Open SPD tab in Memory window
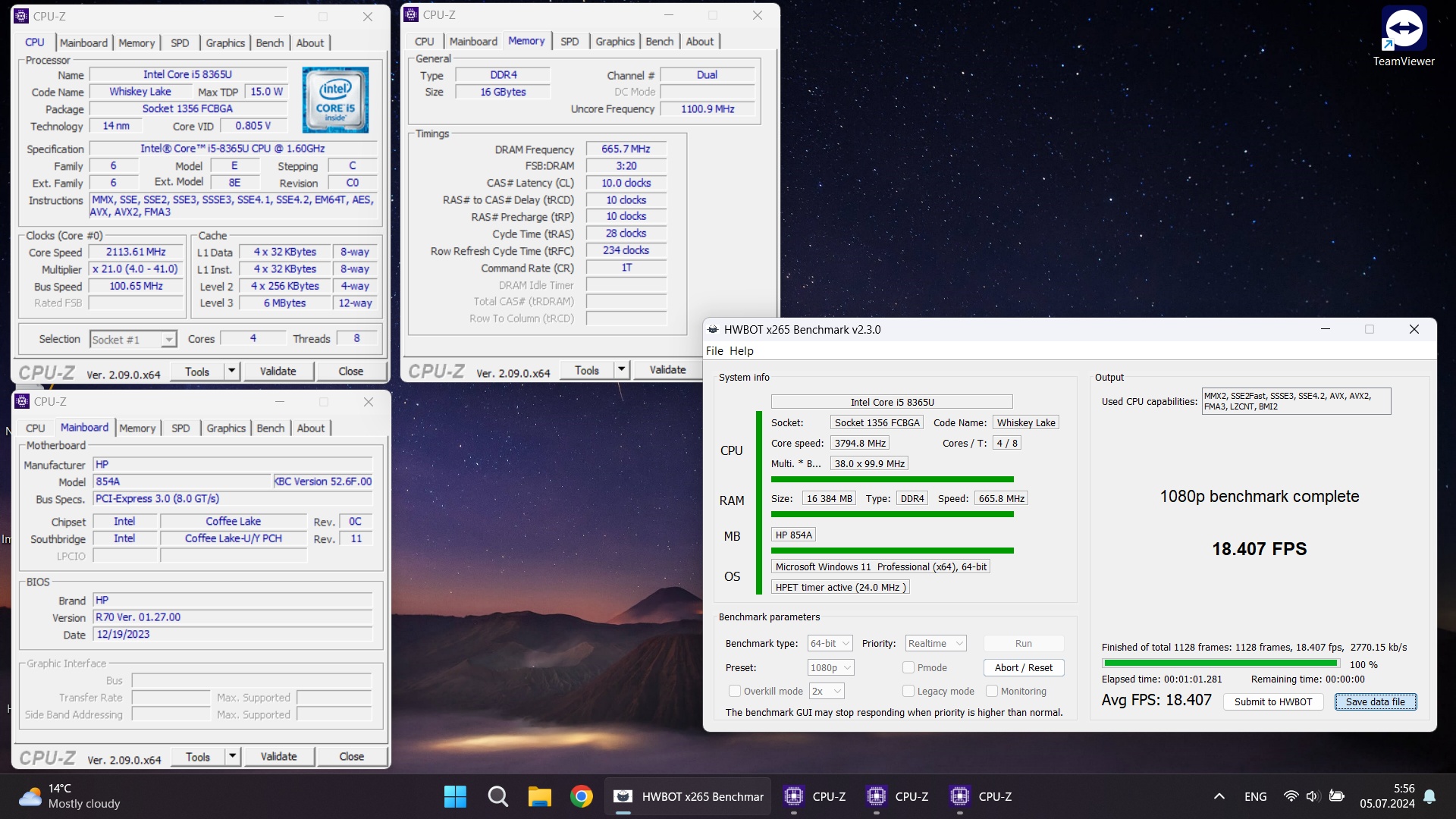This screenshot has height=819, width=1456. point(570,42)
